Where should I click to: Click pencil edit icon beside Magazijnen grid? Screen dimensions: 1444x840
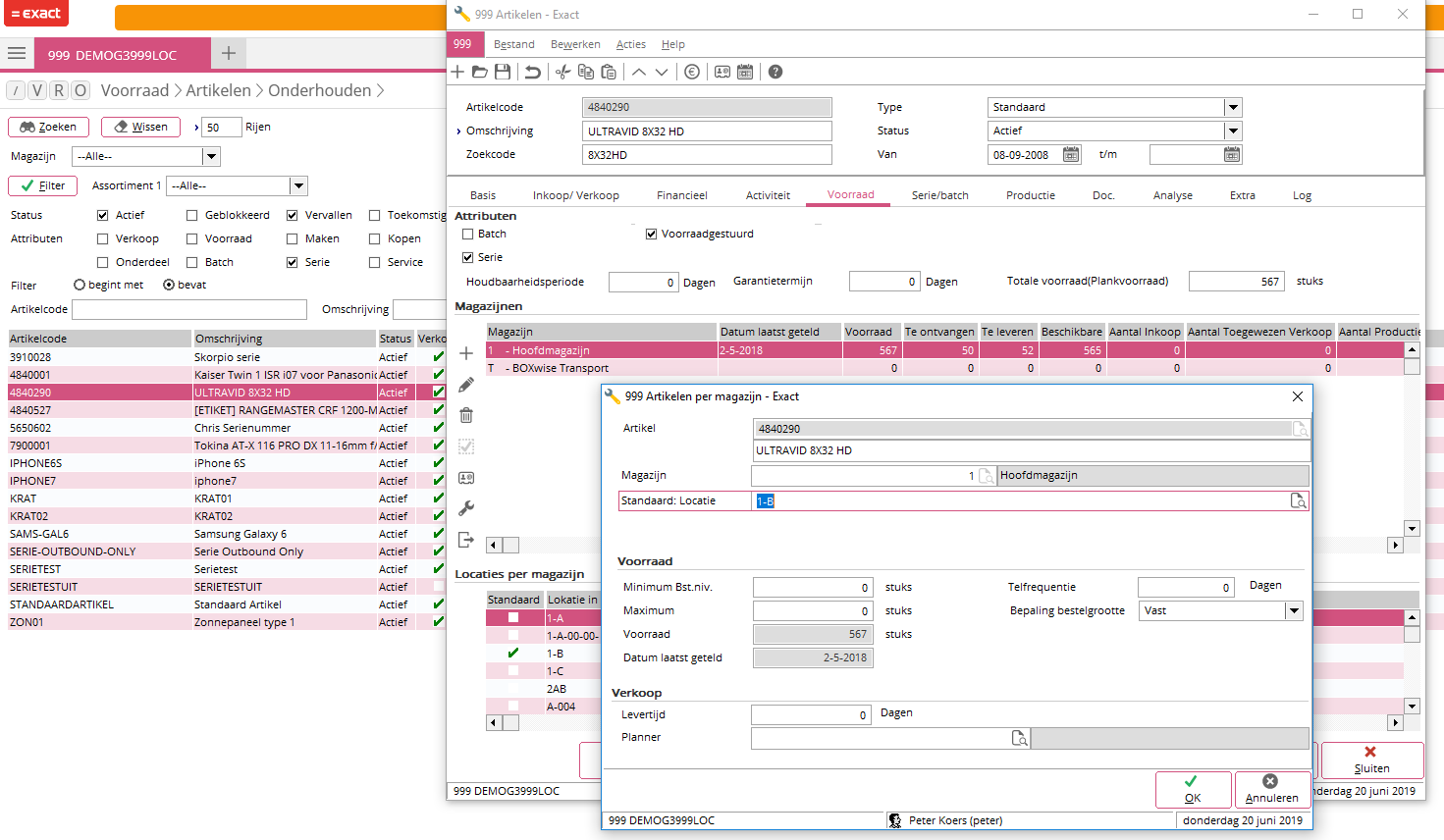tap(466, 385)
